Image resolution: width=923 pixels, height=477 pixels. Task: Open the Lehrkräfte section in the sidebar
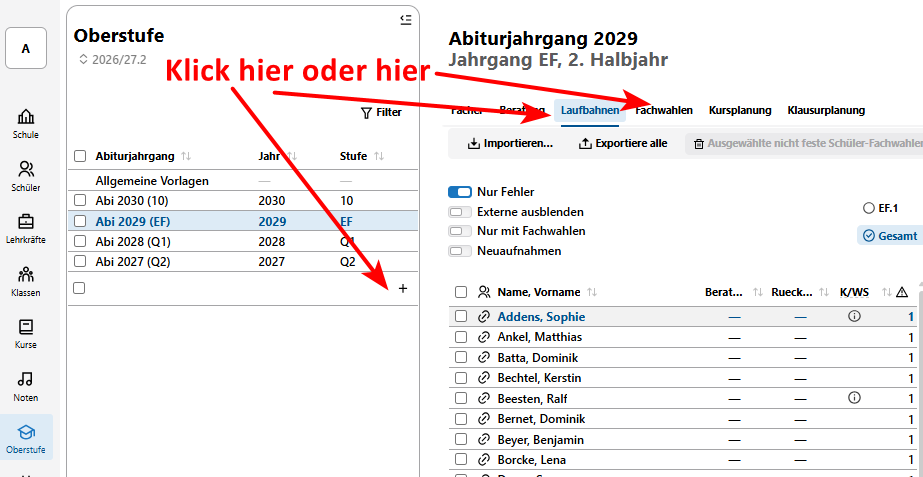click(x=26, y=229)
